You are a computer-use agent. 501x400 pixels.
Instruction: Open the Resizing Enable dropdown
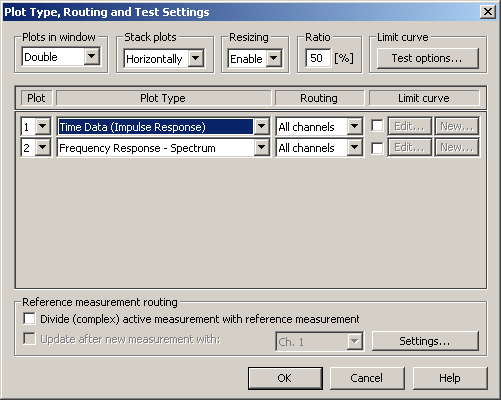coord(273,58)
